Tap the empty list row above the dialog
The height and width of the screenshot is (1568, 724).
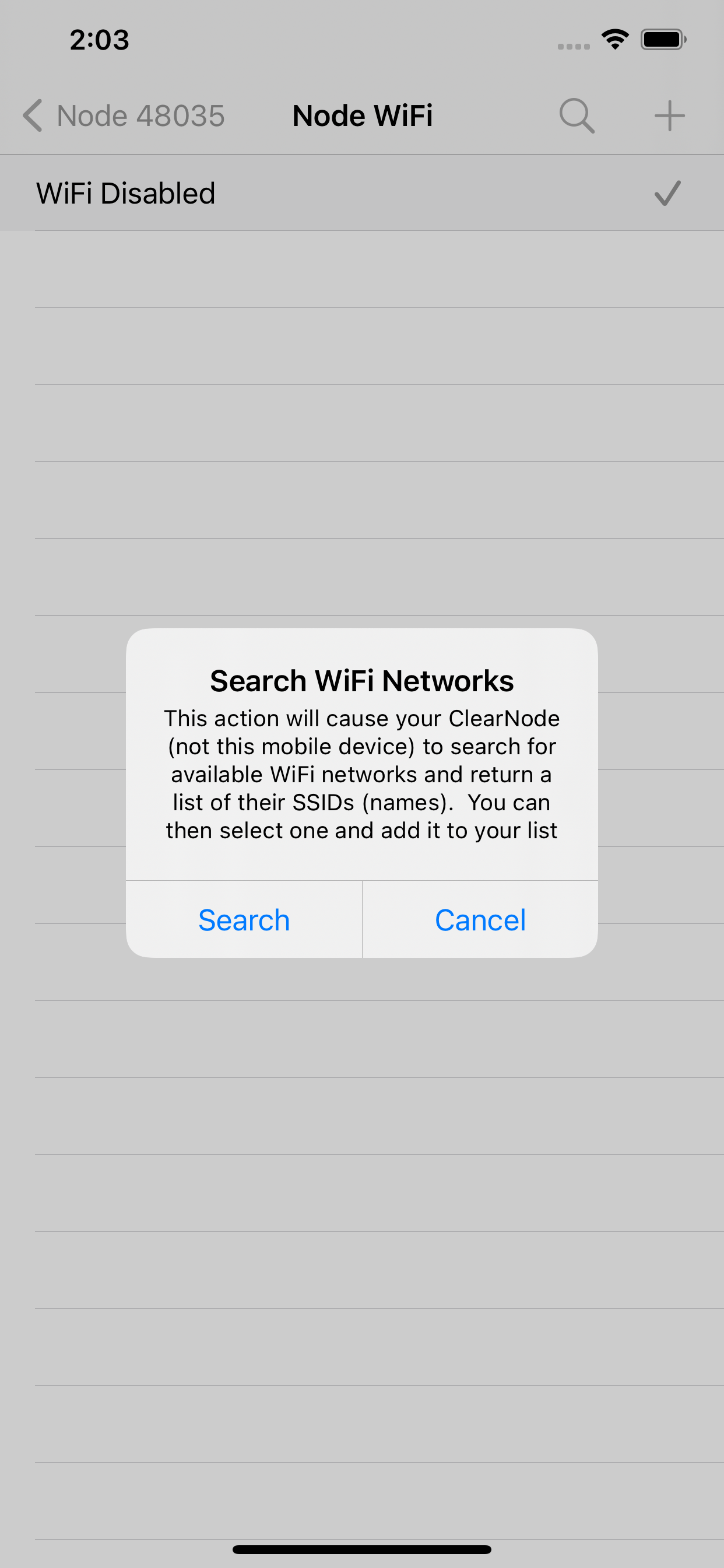pyautogui.click(x=362, y=577)
